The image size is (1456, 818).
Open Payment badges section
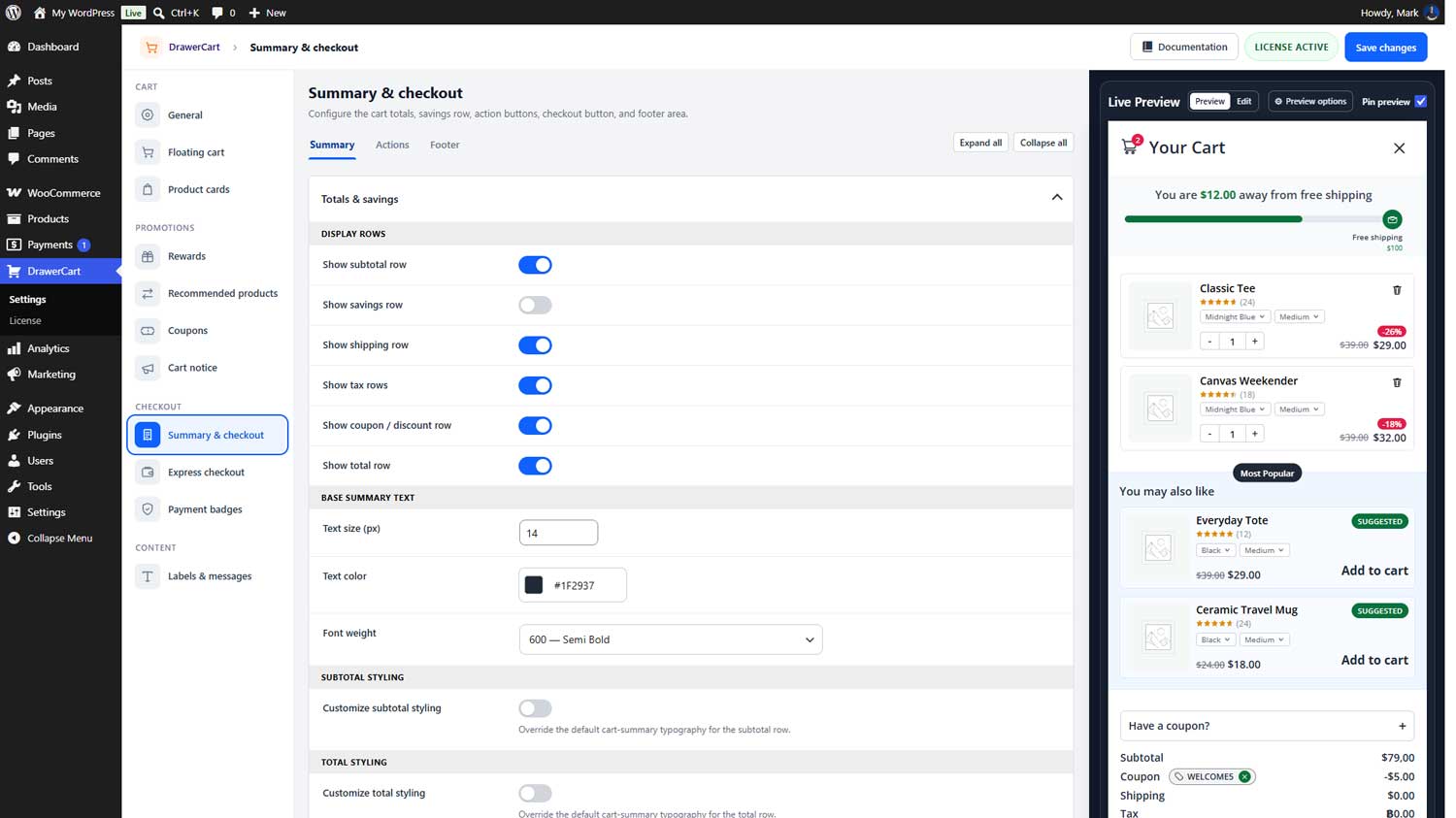pyautogui.click(x=207, y=509)
